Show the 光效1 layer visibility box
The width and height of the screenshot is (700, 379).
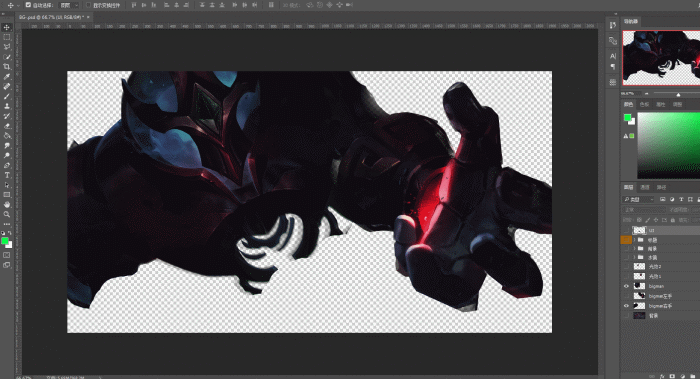(x=626, y=276)
